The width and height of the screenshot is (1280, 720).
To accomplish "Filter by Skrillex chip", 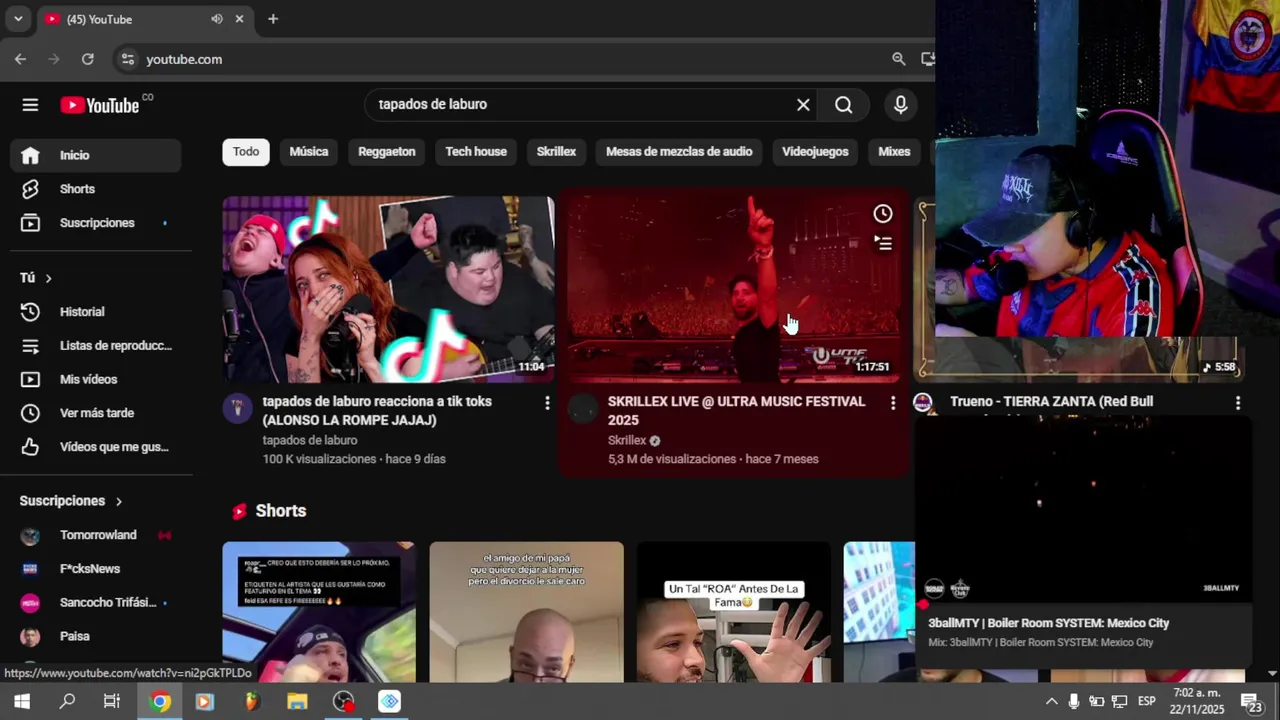I will [556, 152].
